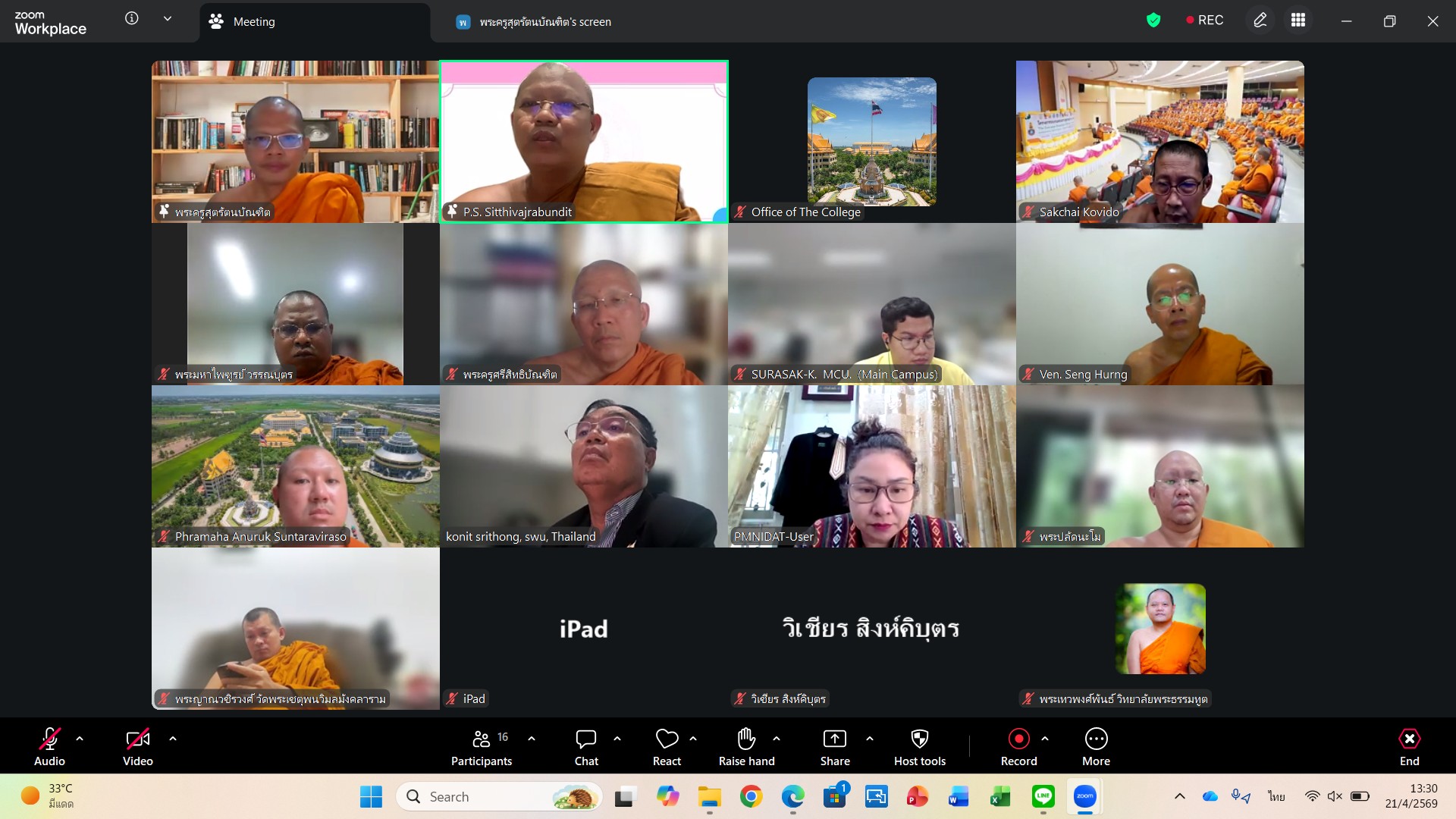Select the Office of The College thumbnail
Image resolution: width=1456 pixels, height=819 pixels.
[x=871, y=142]
